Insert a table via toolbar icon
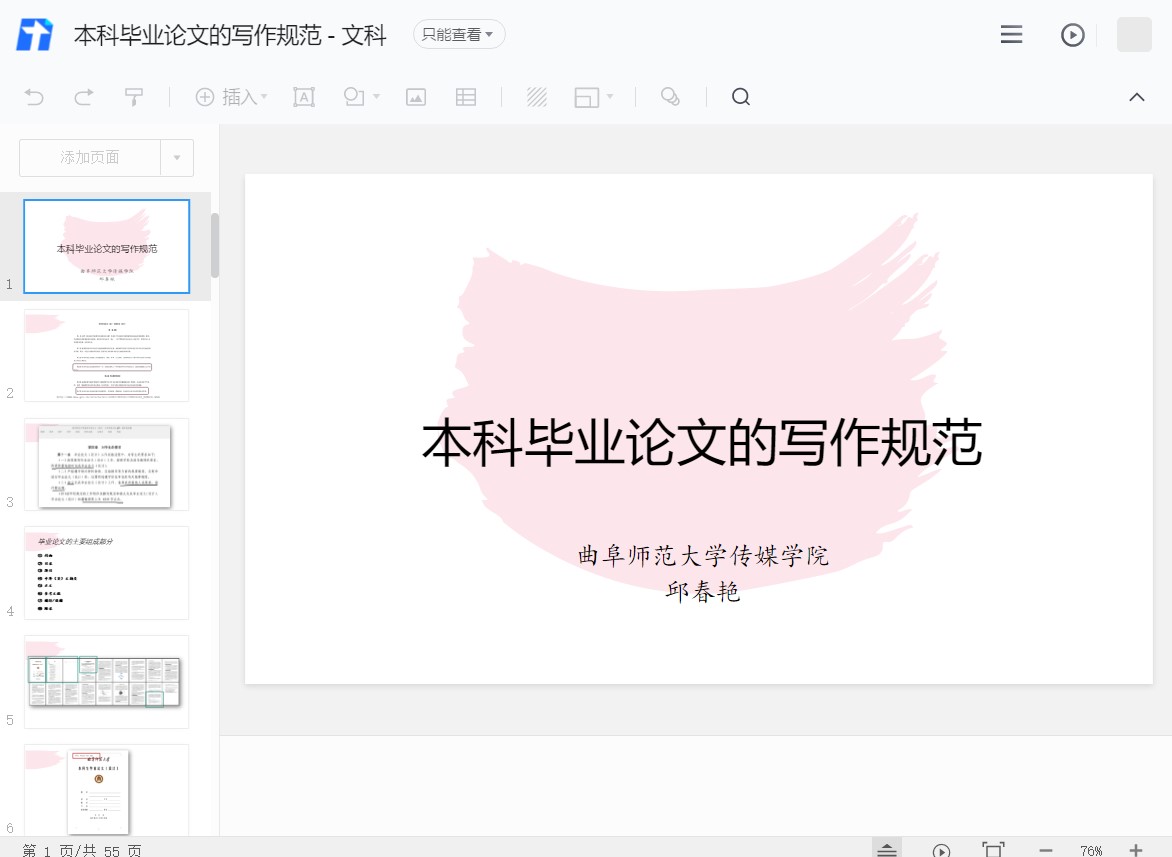Viewport: 1172px width, 857px height. [x=466, y=97]
